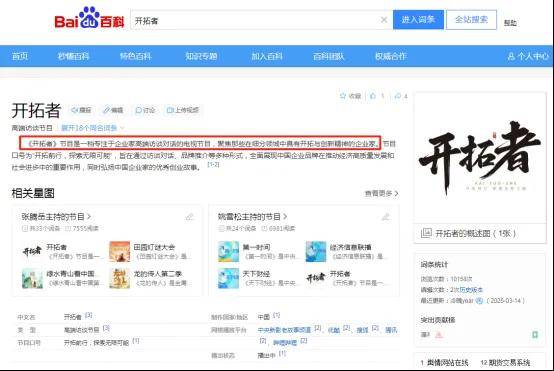554x371 pixels.
Task: Open reference [1] next to 中国
Action: pyautogui.click(x=277, y=315)
